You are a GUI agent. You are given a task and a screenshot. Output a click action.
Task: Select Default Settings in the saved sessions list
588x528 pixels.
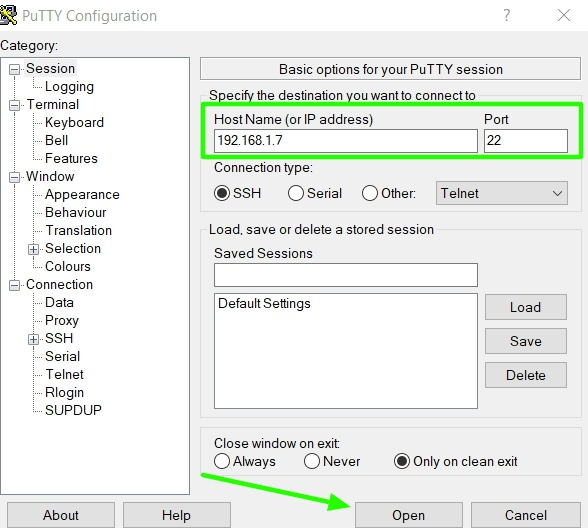click(264, 303)
